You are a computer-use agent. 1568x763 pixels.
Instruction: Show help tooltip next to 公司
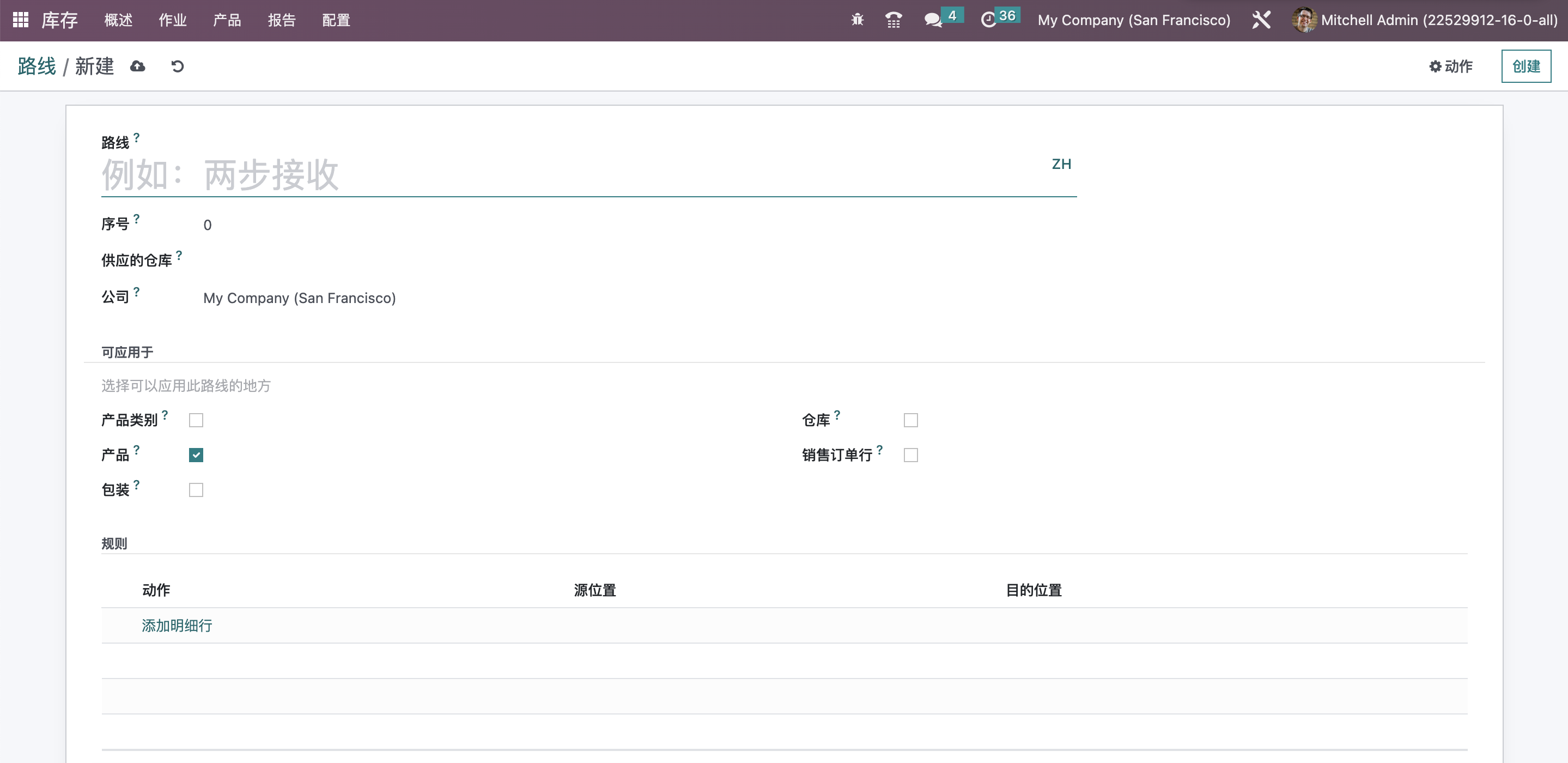(x=136, y=292)
